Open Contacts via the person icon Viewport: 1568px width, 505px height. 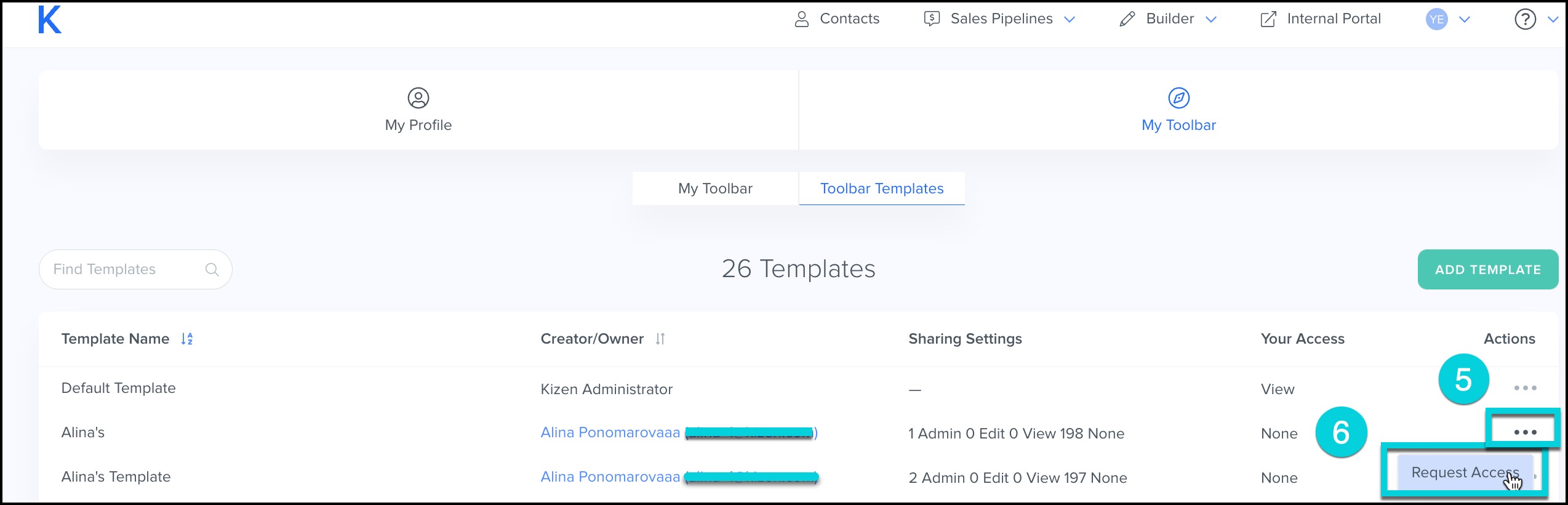(802, 18)
